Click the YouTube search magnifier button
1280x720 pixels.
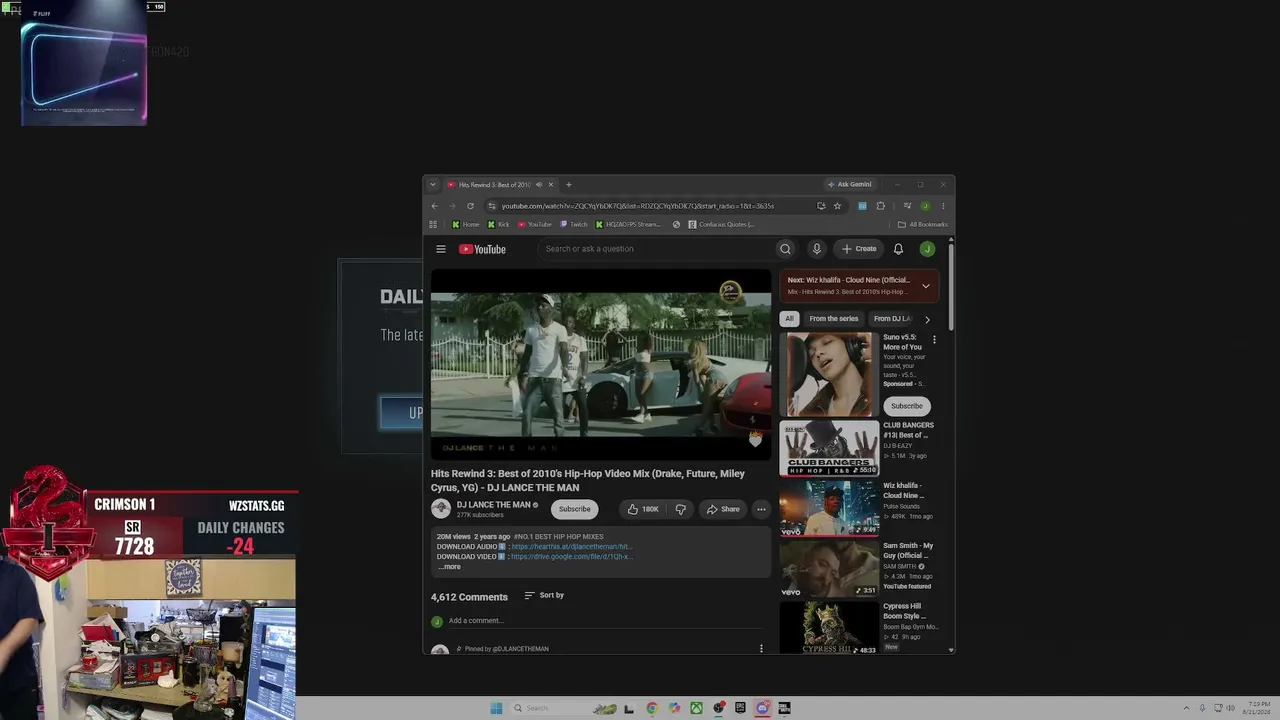pyautogui.click(x=785, y=249)
